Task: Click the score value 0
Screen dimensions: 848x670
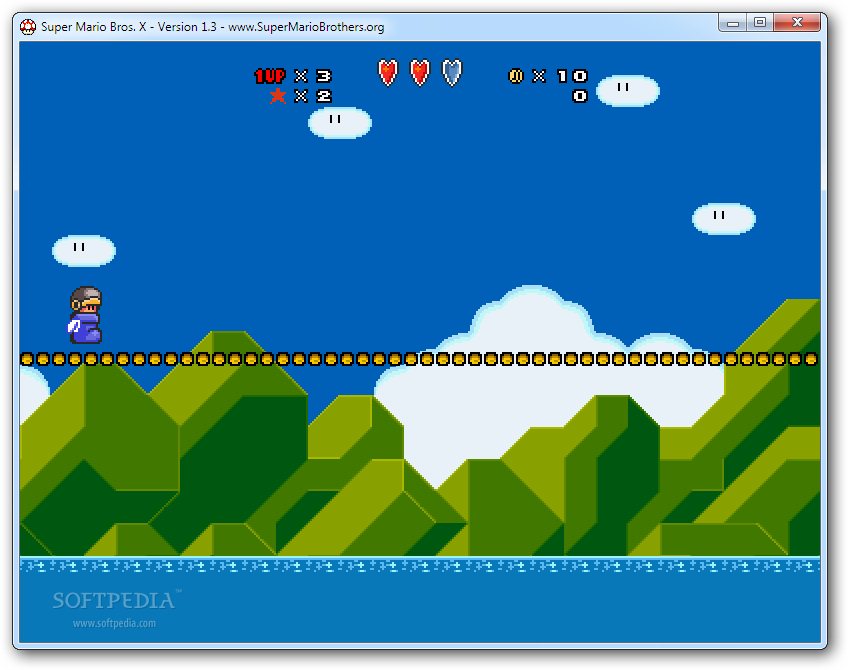Action: (580, 96)
